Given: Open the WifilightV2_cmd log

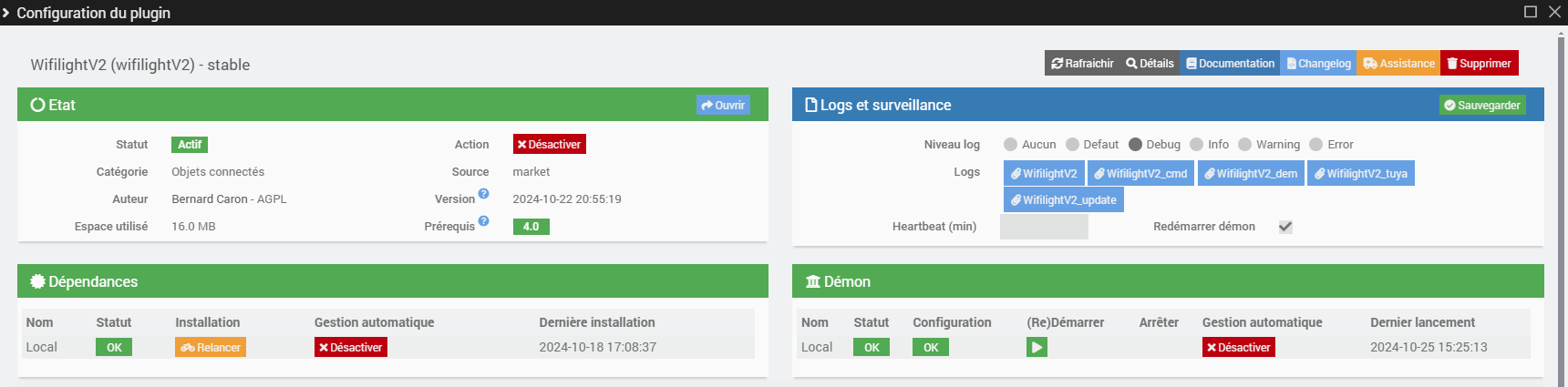Looking at the screenshot, I should (x=1140, y=173).
